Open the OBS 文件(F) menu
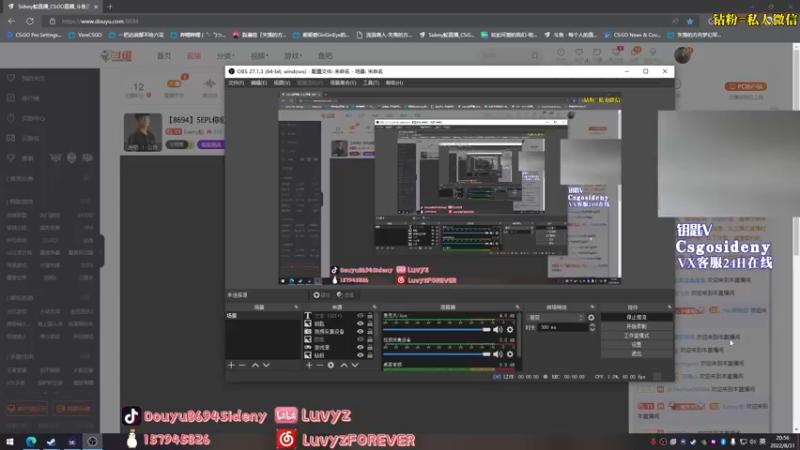The width and height of the screenshot is (800, 450). click(236, 83)
